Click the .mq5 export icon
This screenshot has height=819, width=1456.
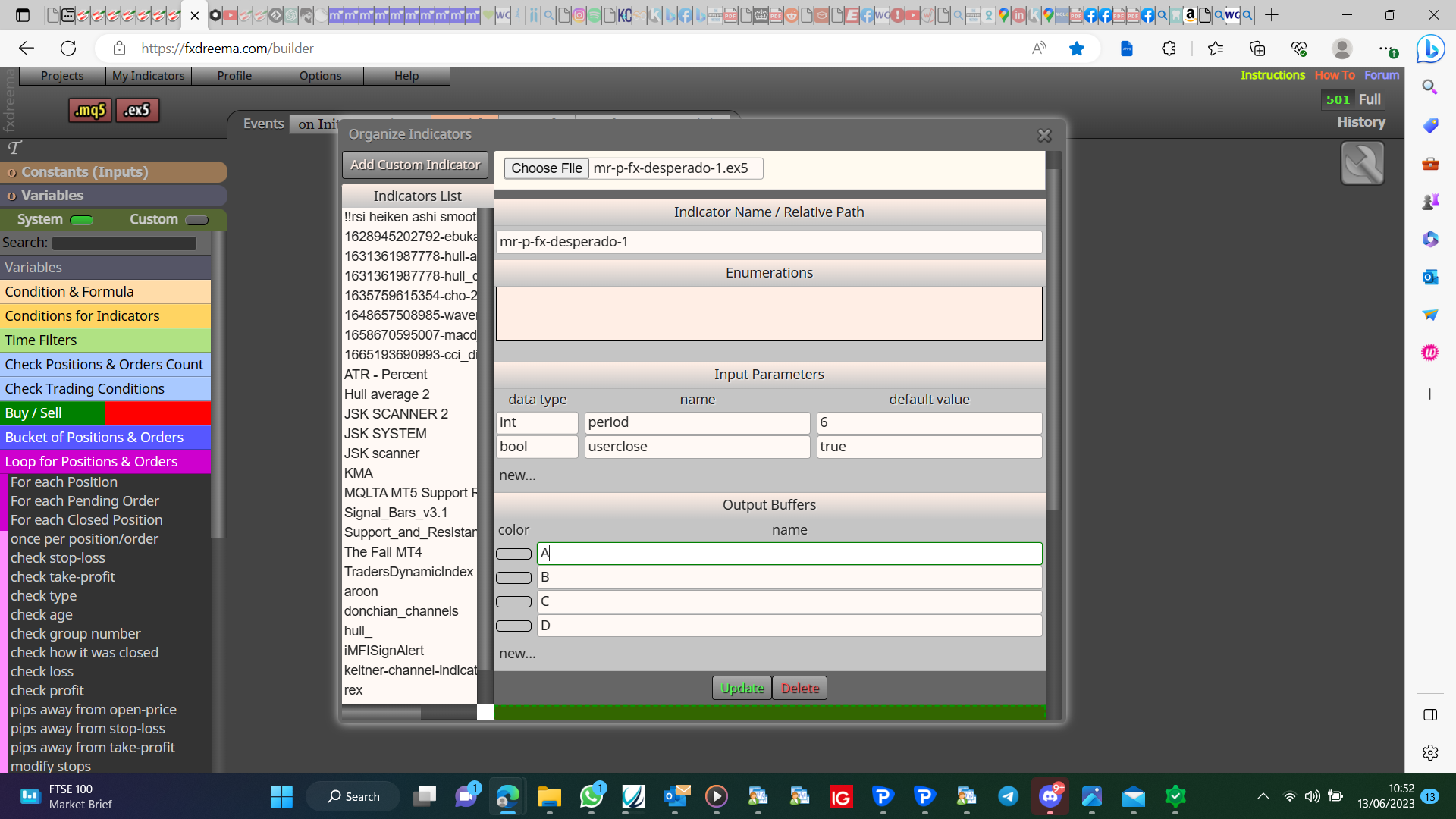(90, 111)
